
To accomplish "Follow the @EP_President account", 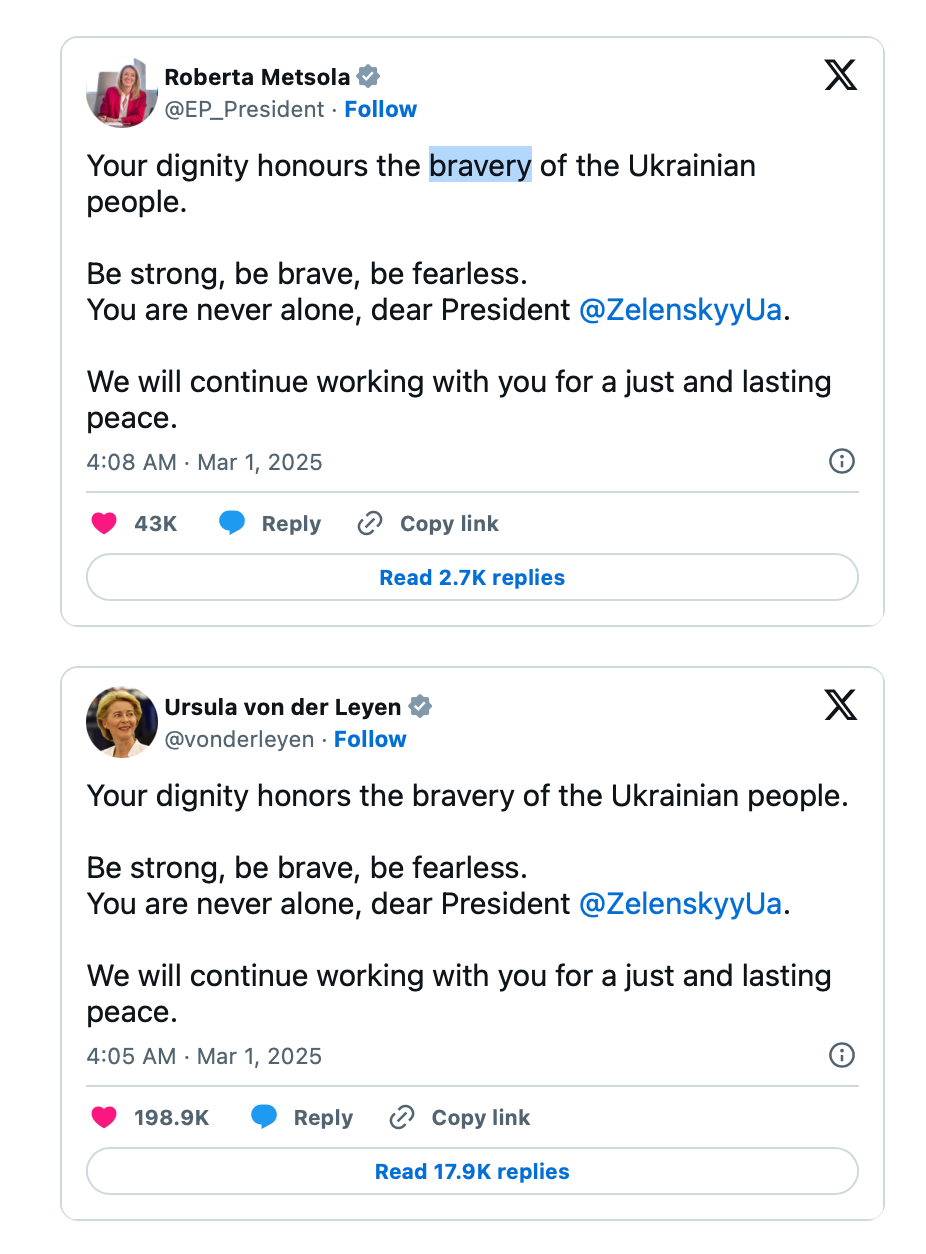I will pyautogui.click(x=381, y=109).
